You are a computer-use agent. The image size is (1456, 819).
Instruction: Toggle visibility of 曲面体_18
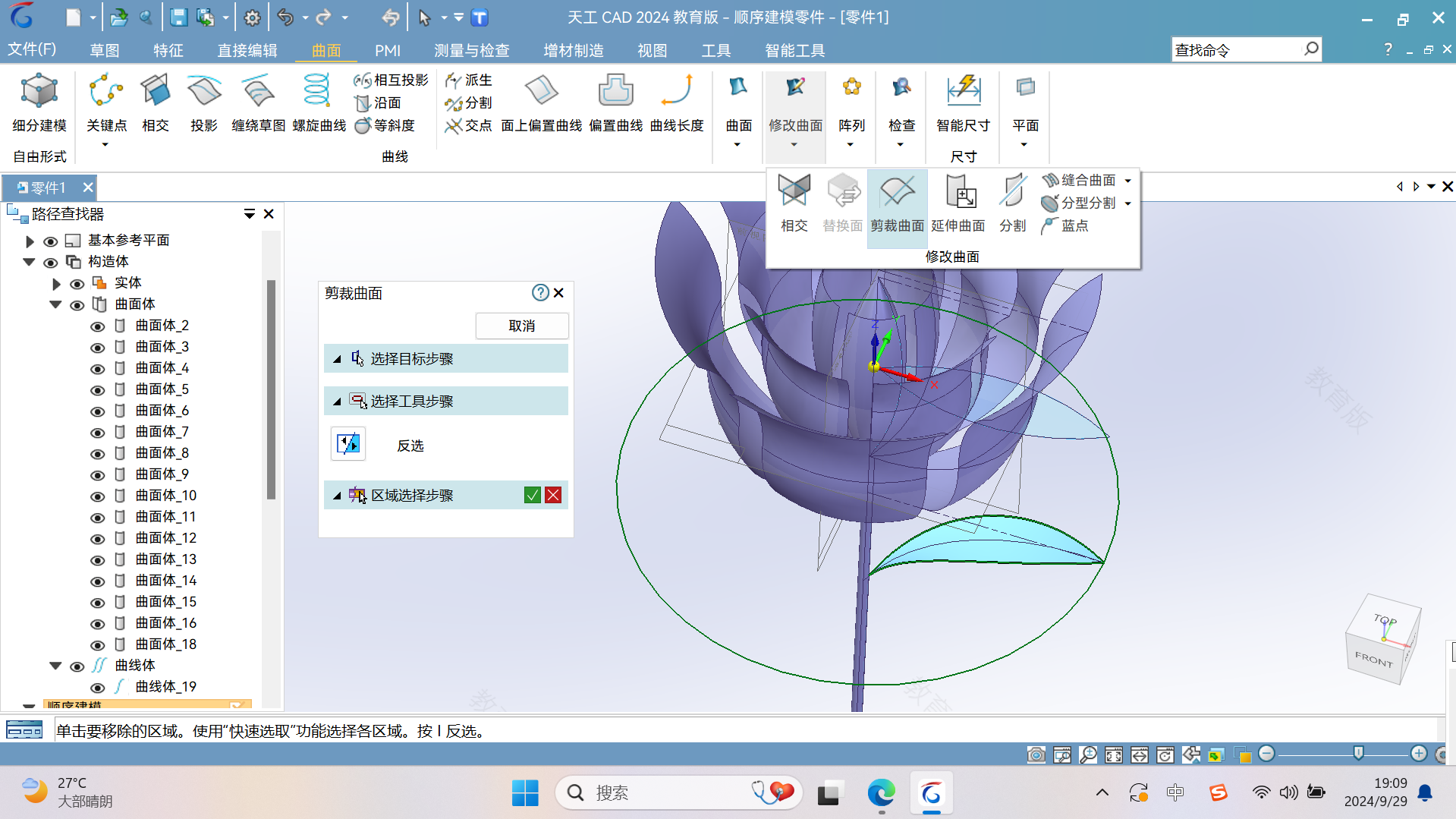pos(97,645)
